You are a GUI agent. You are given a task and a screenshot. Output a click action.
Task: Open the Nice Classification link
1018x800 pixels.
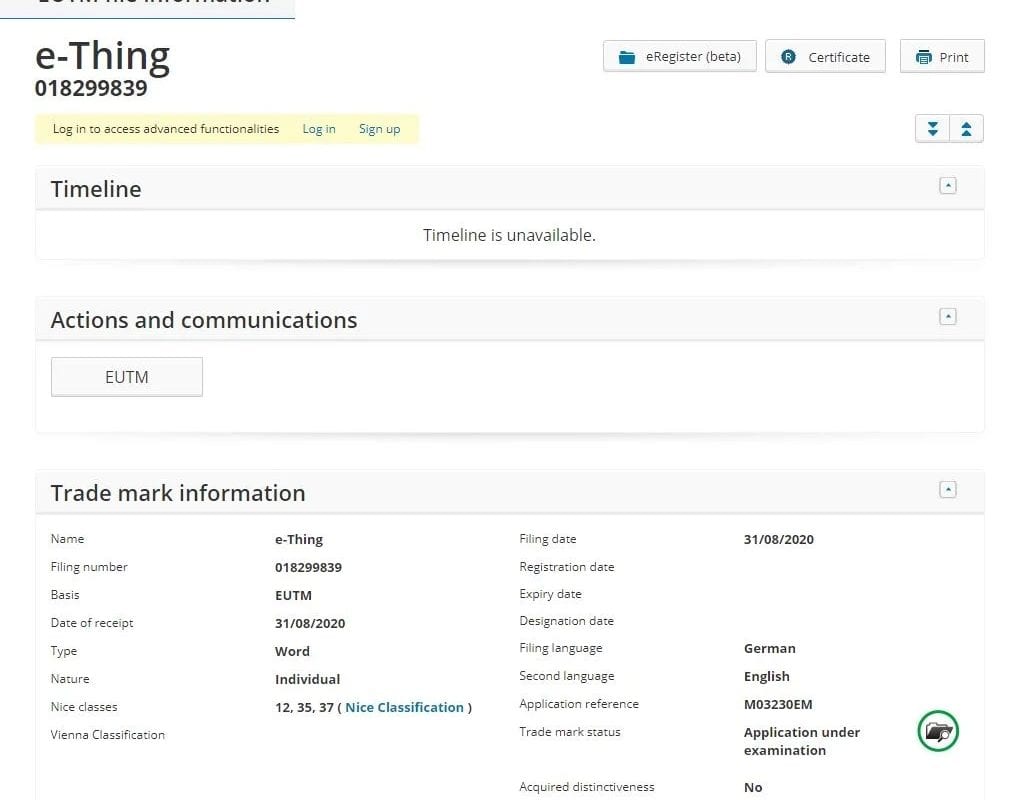click(404, 707)
